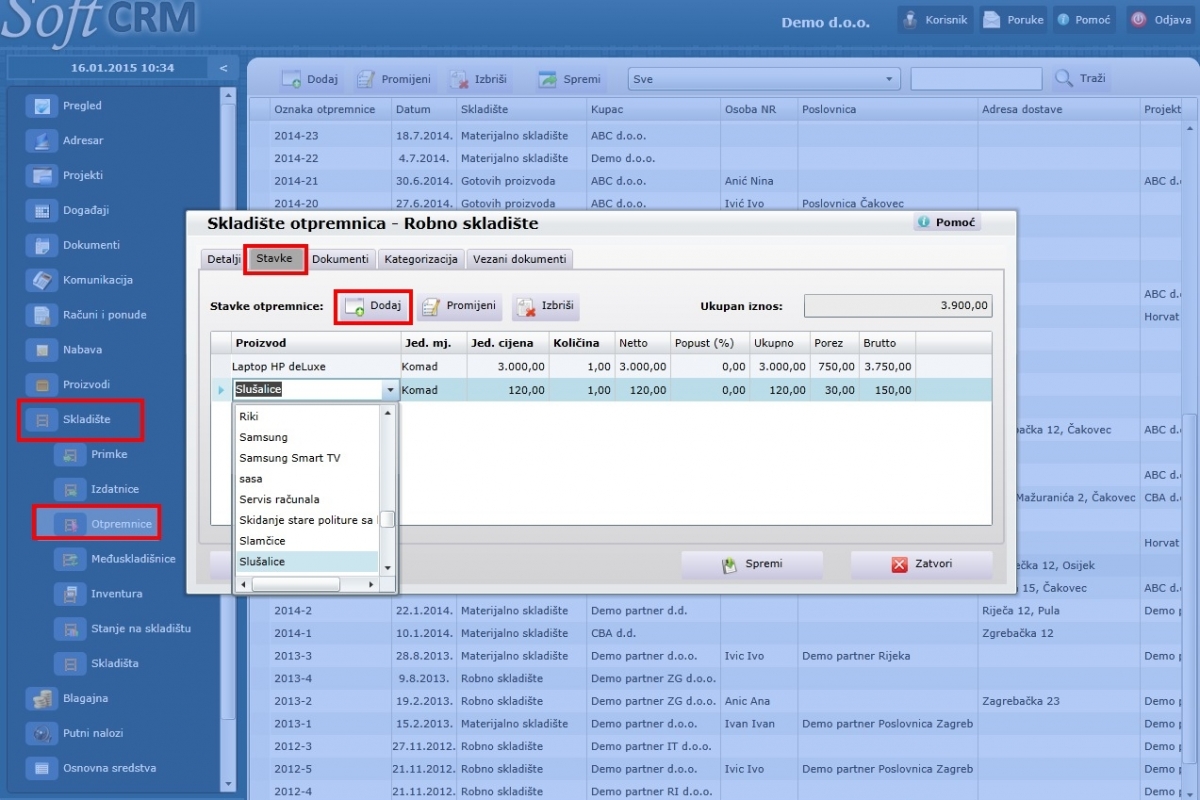
Task: Click dropdown list scroll-up arrow
Action: tap(387, 411)
